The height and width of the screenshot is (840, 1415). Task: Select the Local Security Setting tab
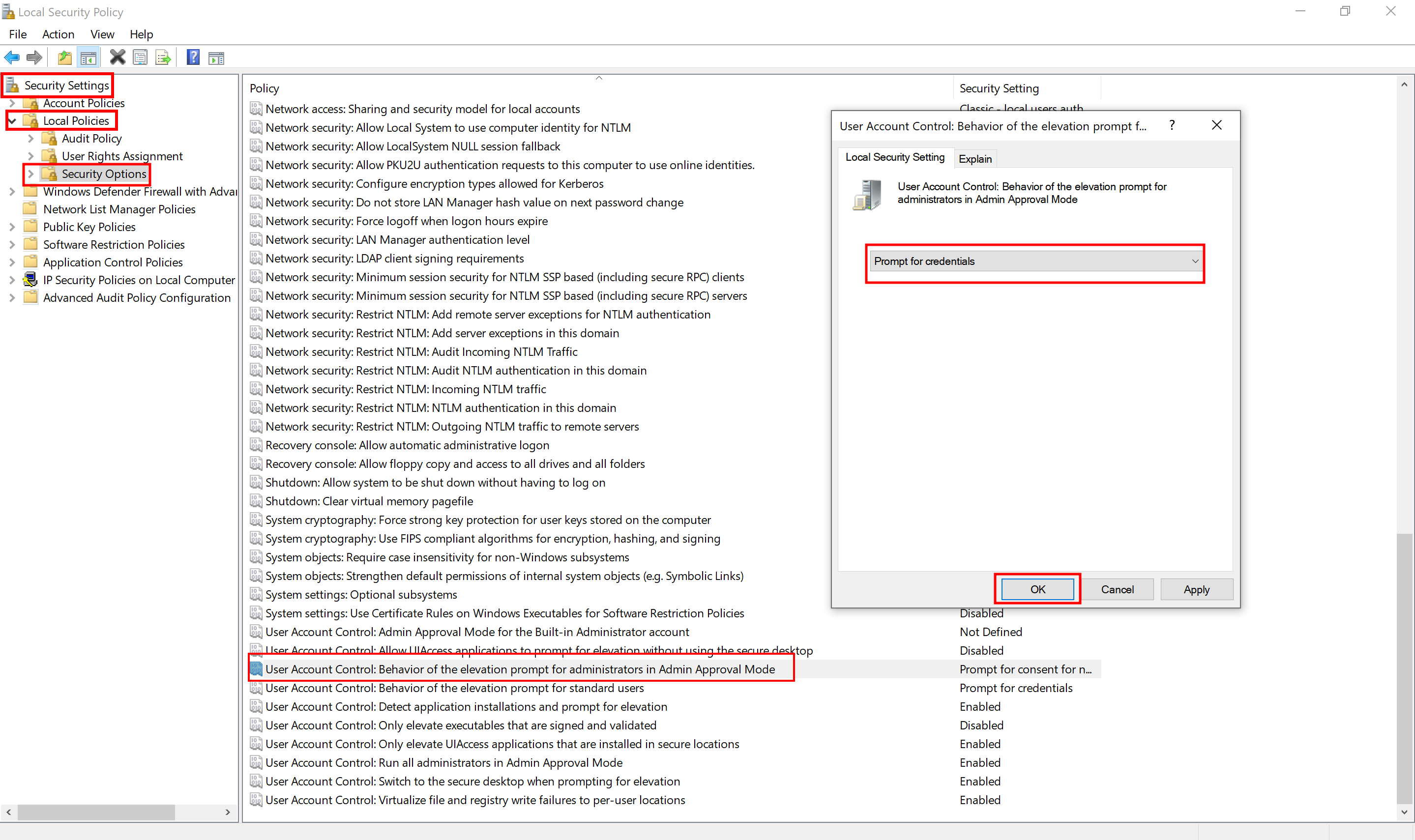pos(895,157)
